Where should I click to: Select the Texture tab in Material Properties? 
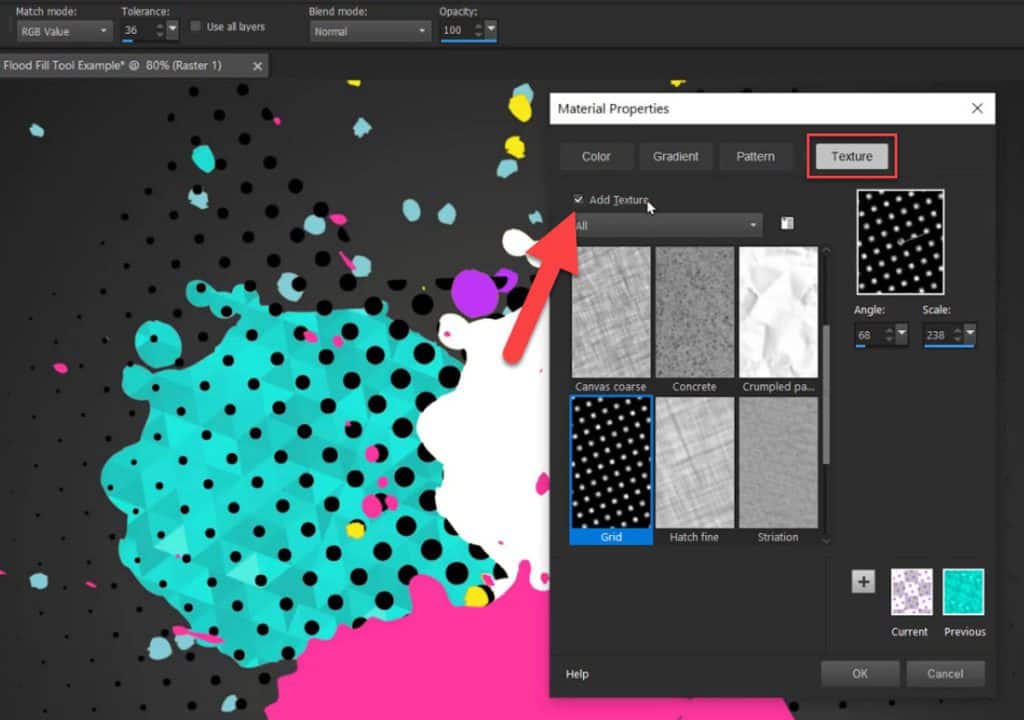click(x=851, y=156)
